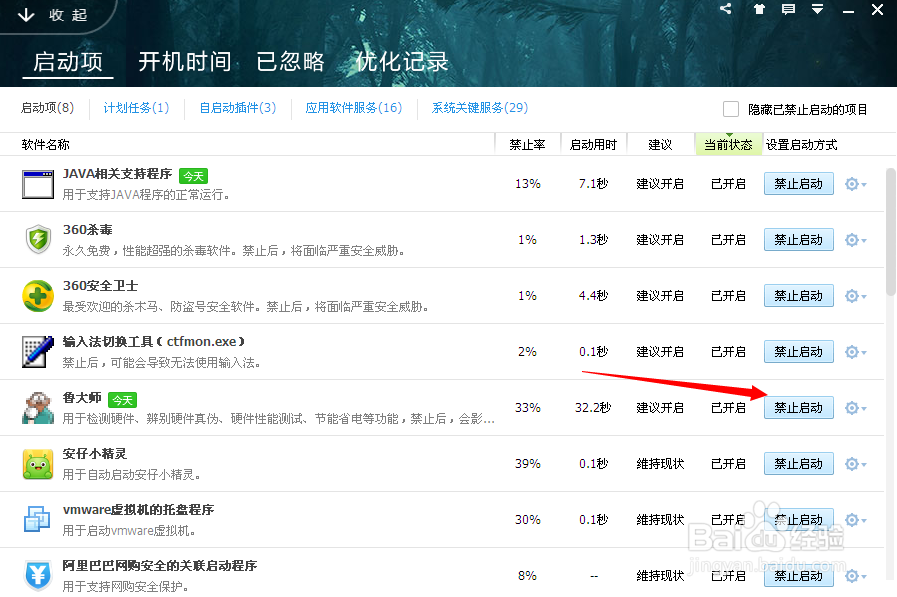Viewport: 897px width, 597px height.
Task: Open gear settings for 360安全卫士
Action: [x=855, y=296]
